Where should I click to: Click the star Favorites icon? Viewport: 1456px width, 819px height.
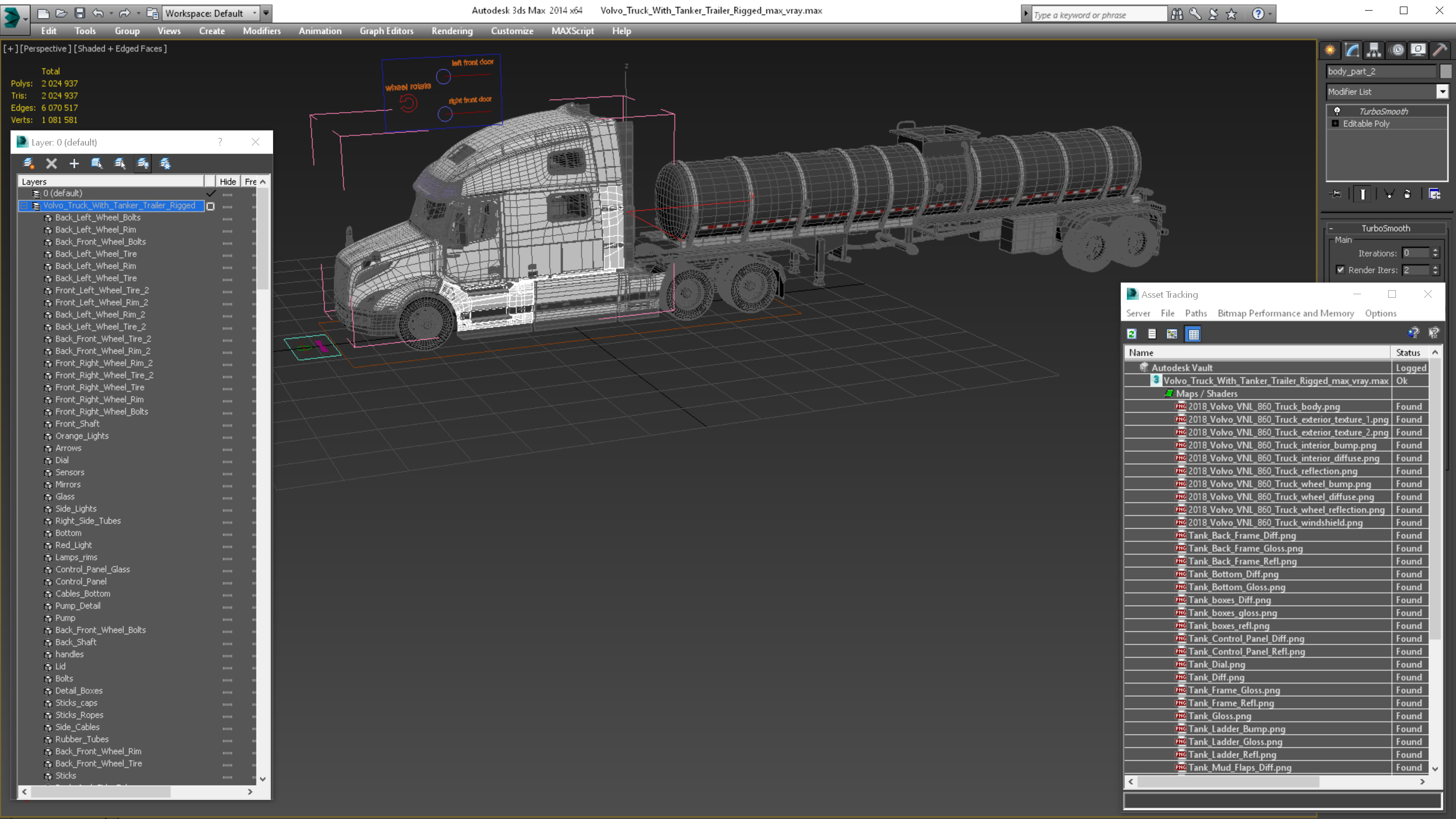tap(1232, 14)
